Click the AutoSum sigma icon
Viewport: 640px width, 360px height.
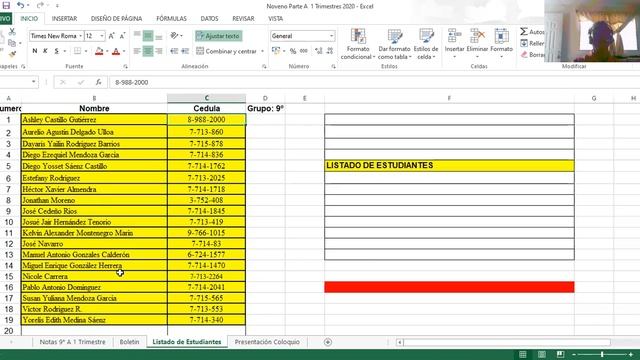pyautogui.click(x=524, y=31)
